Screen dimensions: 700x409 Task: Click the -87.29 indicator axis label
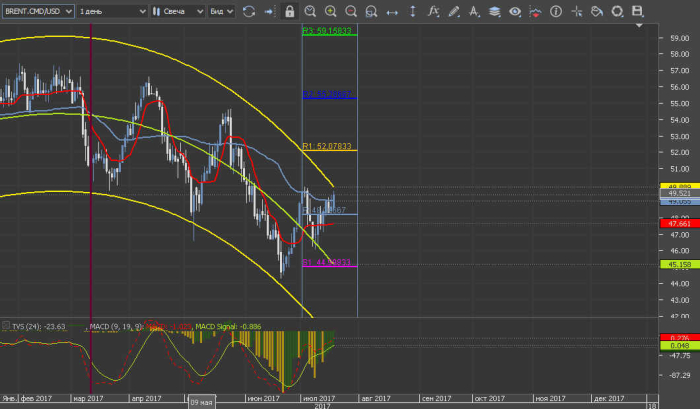680,375
